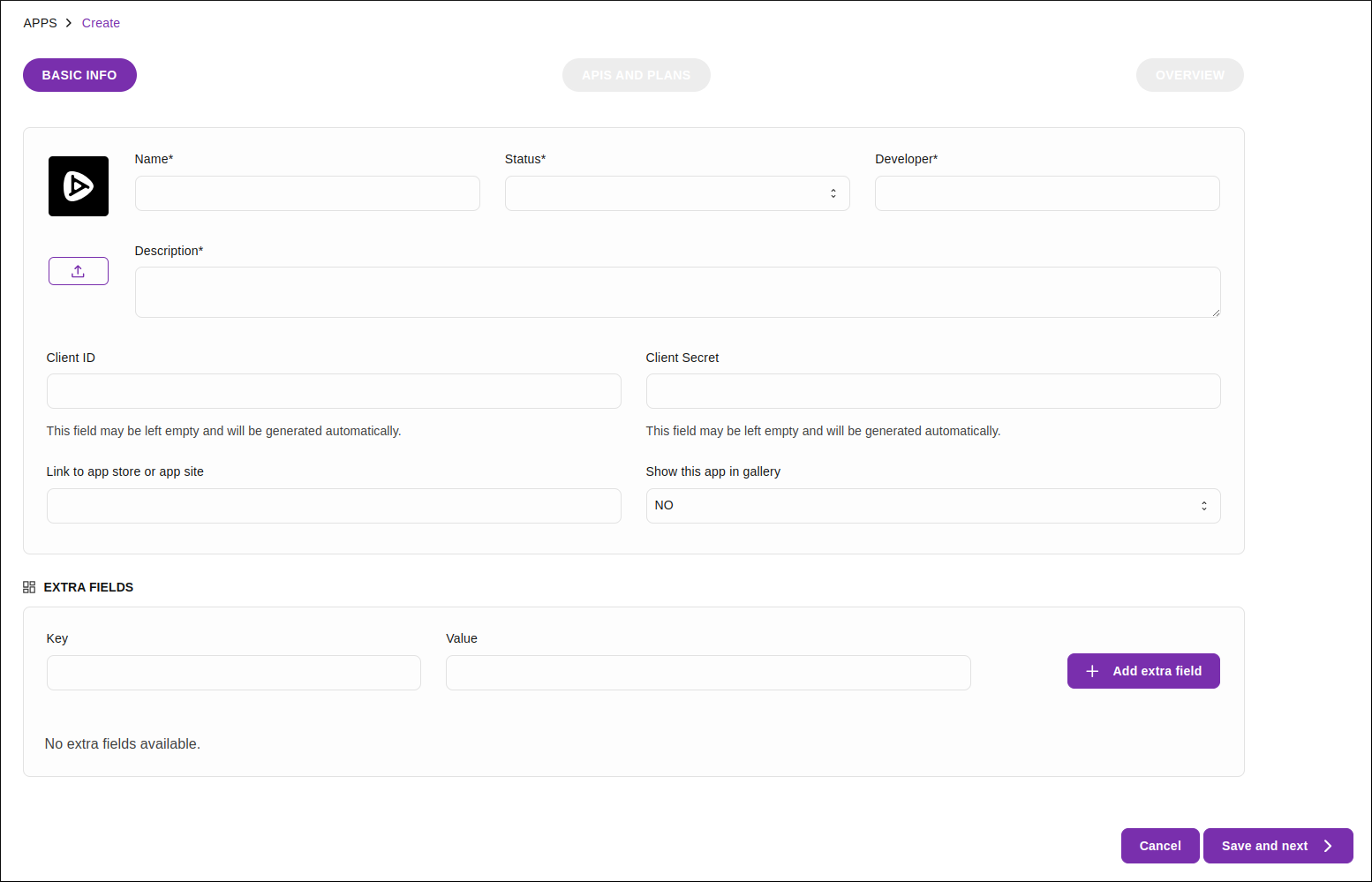This screenshot has width=1372, height=882.
Task: Click the Add extra field button
Action: pyautogui.click(x=1142, y=671)
